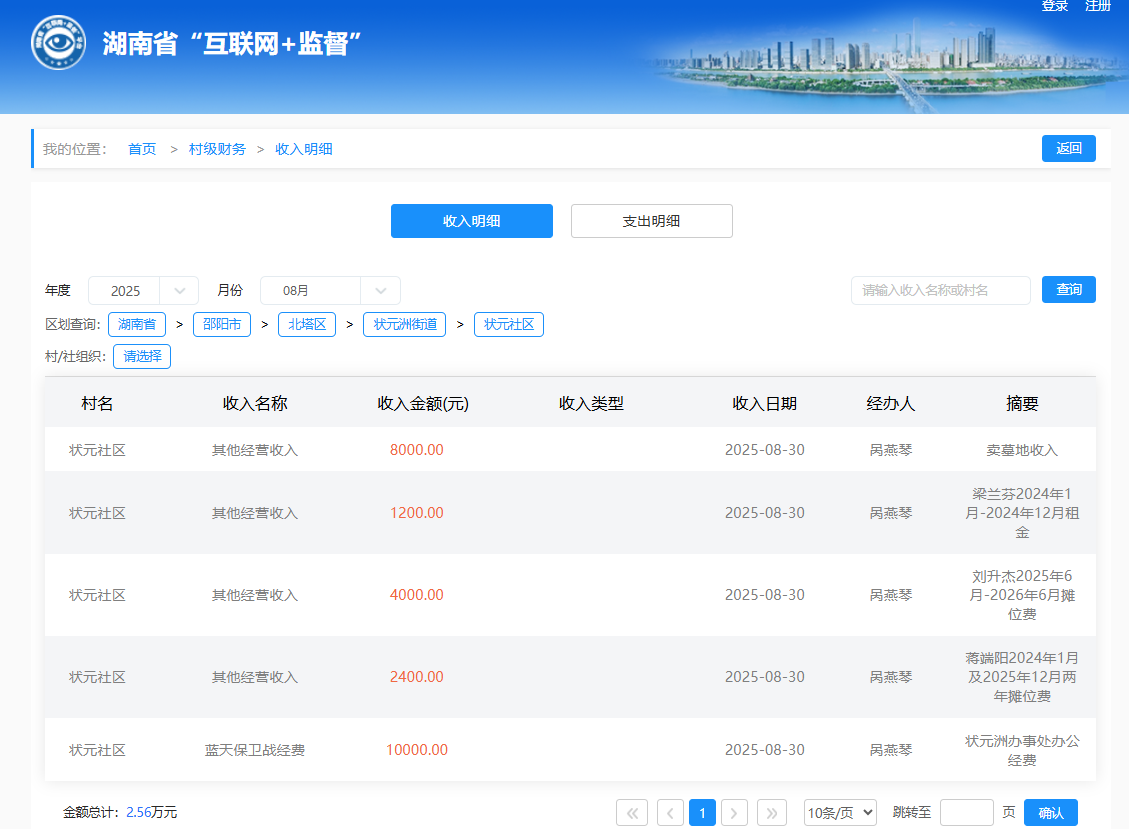This screenshot has height=829, width=1129.
Task: Click the 返回 button
Action: coord(1068,149)
